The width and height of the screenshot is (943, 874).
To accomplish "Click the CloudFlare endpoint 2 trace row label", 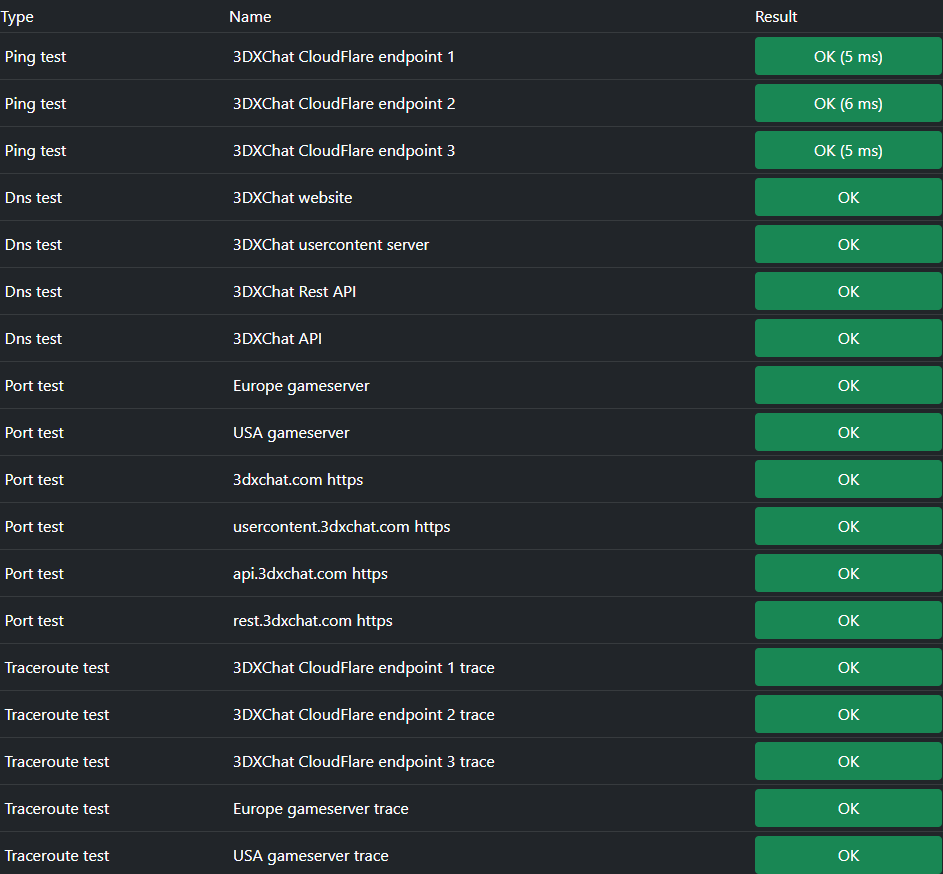I will click(x=364, y=714).
